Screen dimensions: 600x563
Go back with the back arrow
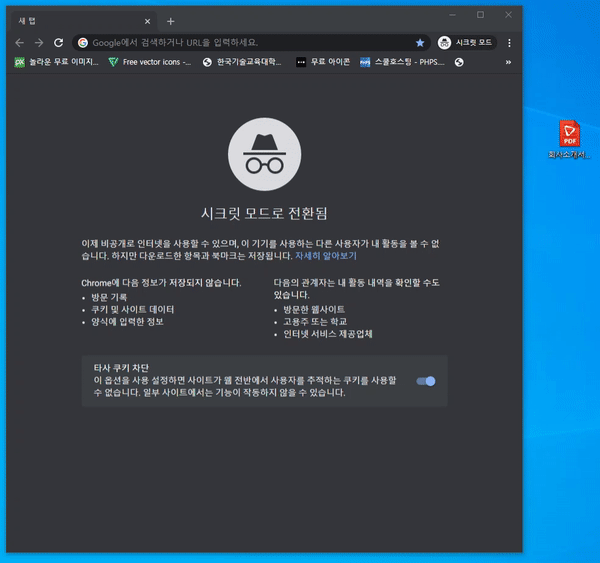(x=20, y=43)
